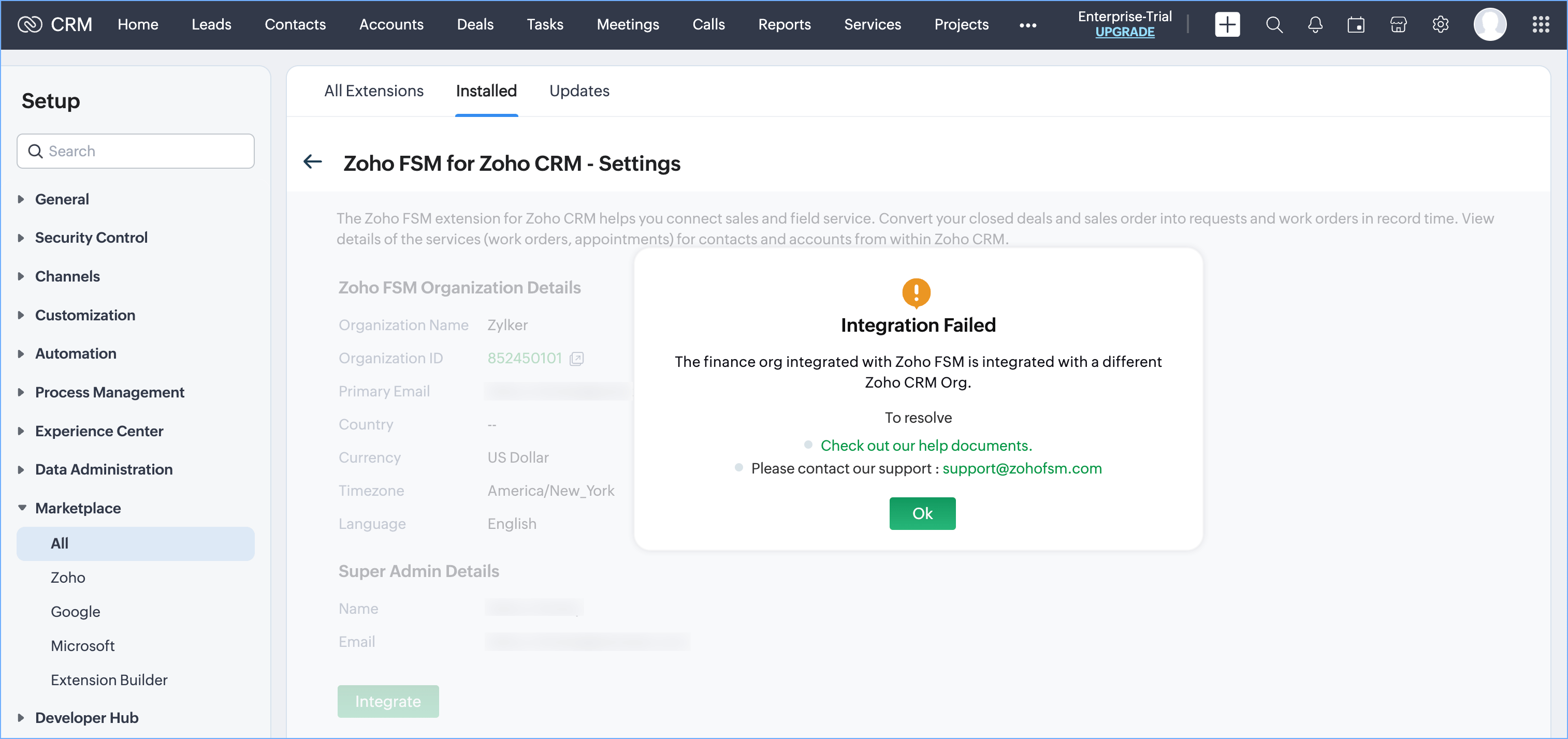
Task: Open the notifications bell icon
Action: (x=1315, y=24)
